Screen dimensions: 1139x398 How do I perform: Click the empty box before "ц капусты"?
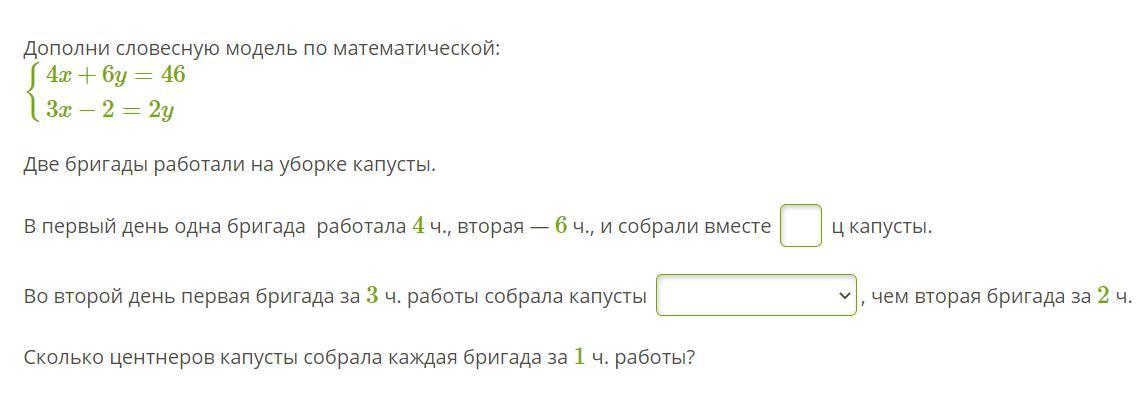coord(800,226)
